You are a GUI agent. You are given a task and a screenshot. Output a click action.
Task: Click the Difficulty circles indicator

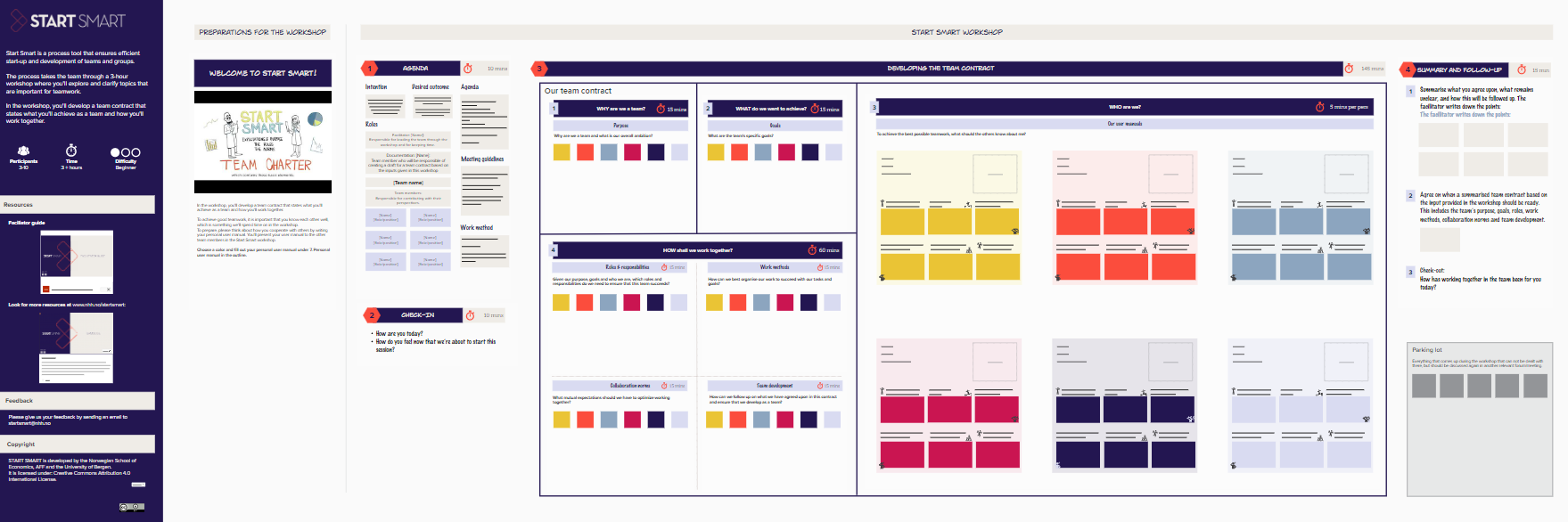click(x=126, y=152)
